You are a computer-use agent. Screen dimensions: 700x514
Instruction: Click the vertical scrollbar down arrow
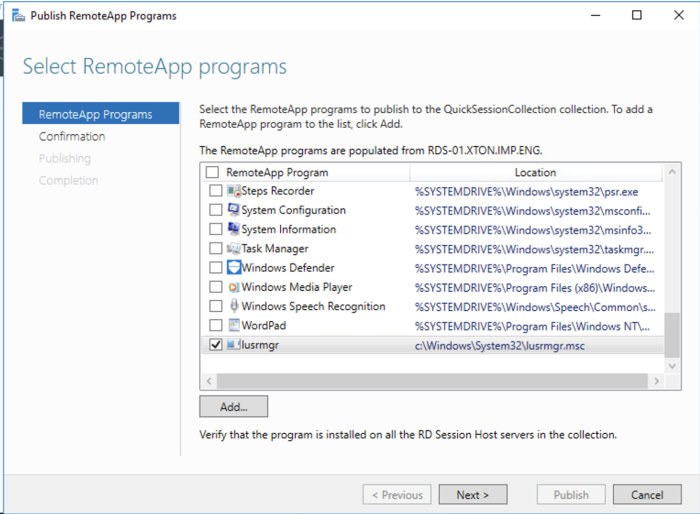click(x=672, y=365)
